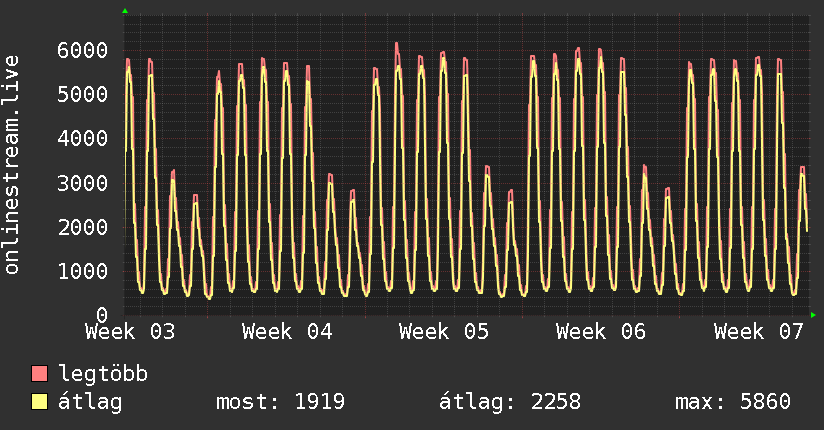
Task: Click the átlag: 2258 statistic
Action: tap(510, 402)
